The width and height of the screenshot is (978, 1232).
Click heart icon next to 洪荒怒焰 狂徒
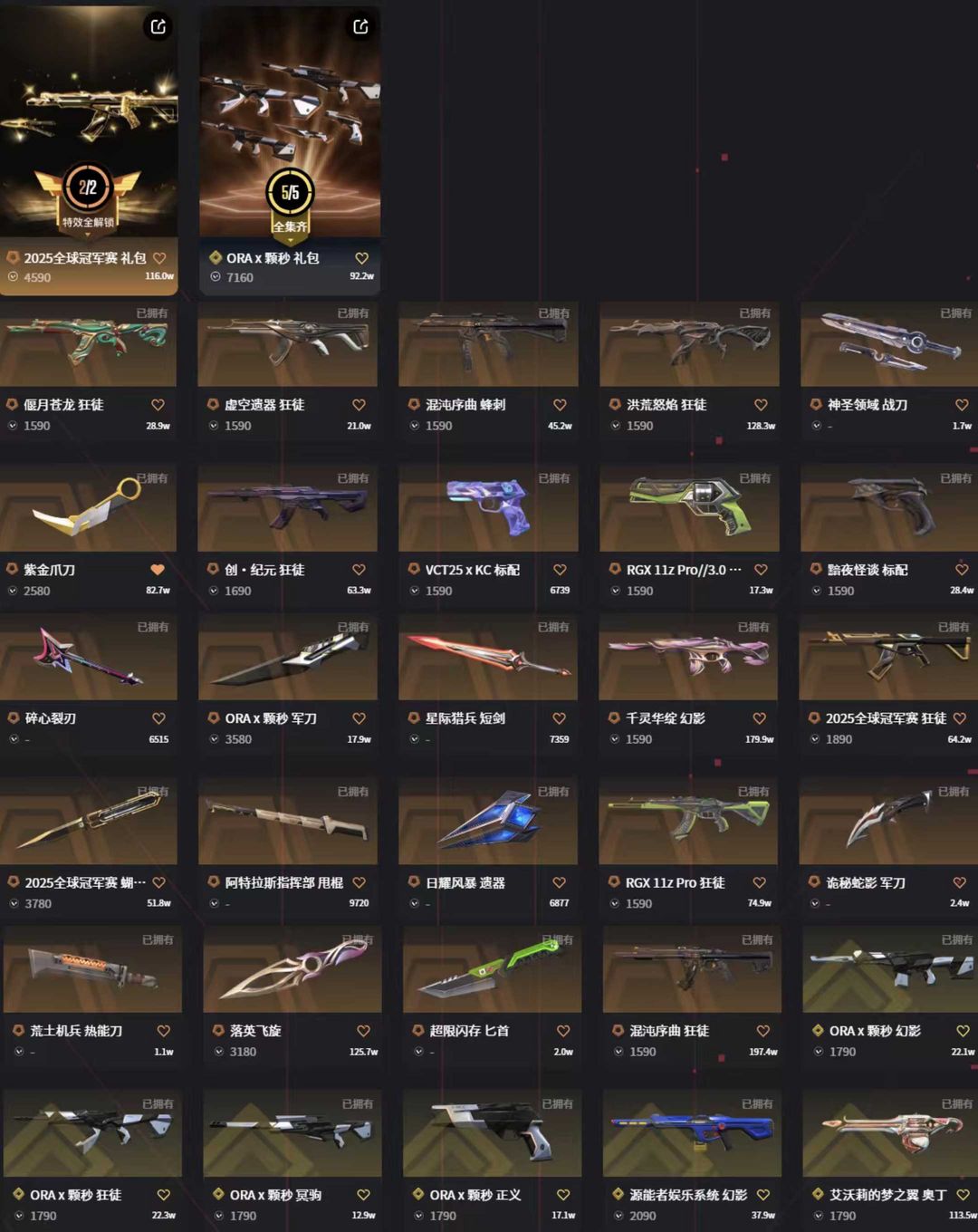pyautogui.click(x=761, y=405)
